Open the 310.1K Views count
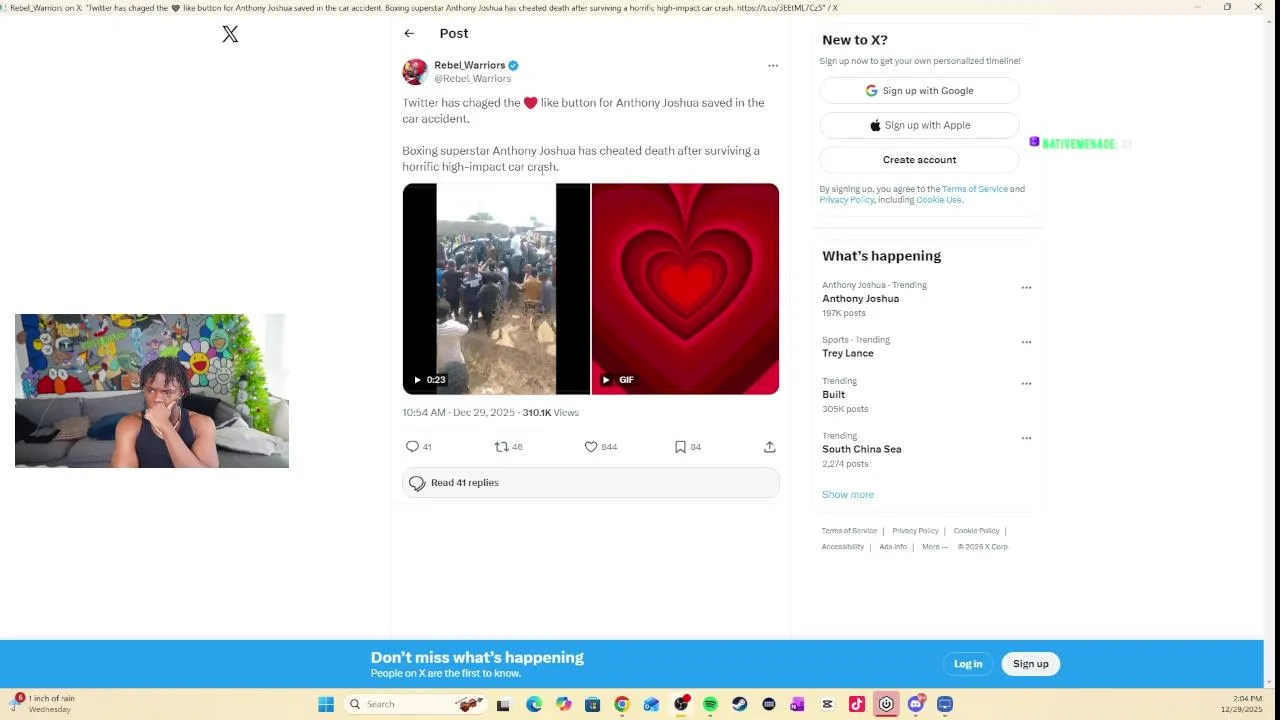1280x720 pixels. [x=550, y=413]
